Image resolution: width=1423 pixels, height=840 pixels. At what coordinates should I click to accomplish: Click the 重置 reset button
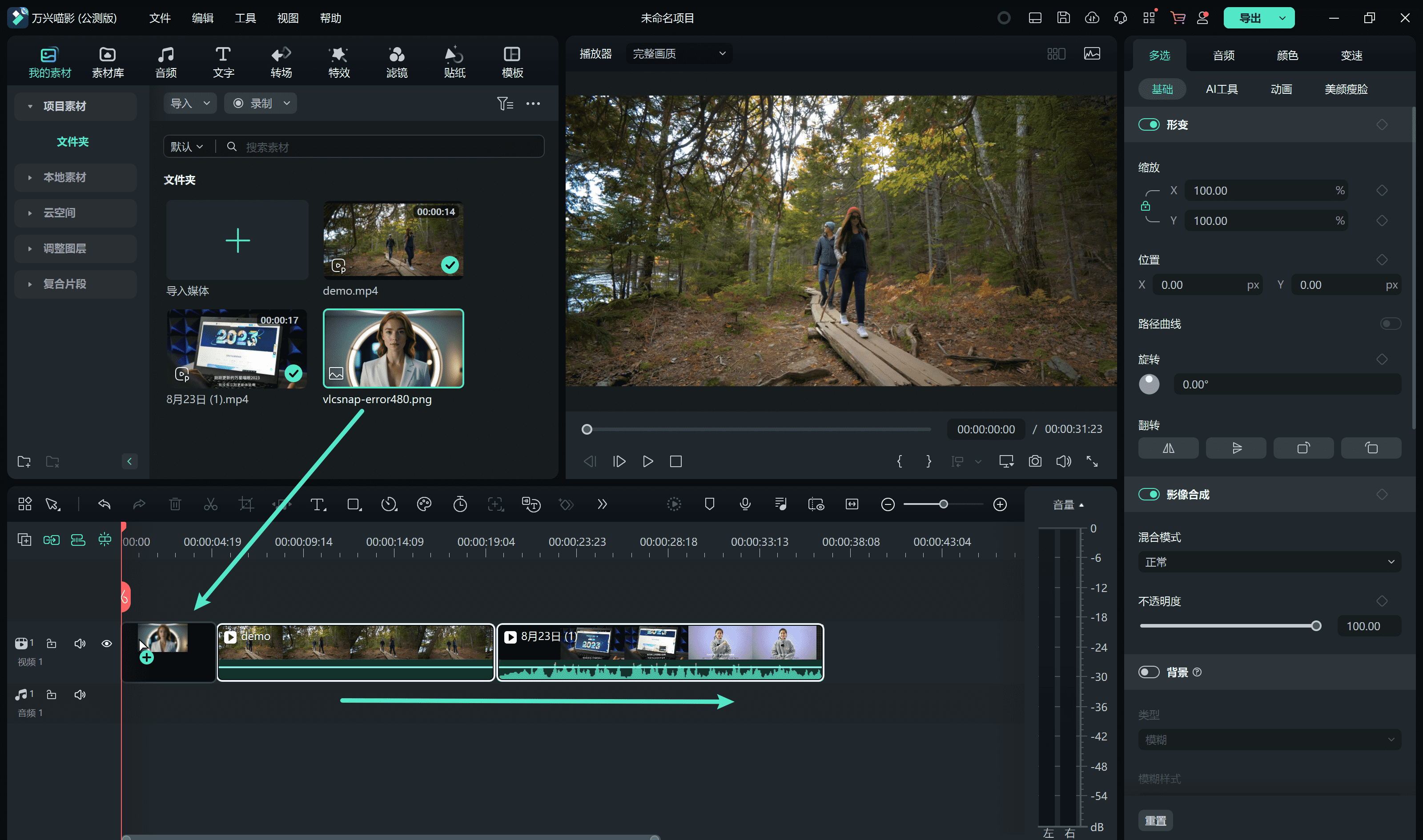(x=1155, y=820)
